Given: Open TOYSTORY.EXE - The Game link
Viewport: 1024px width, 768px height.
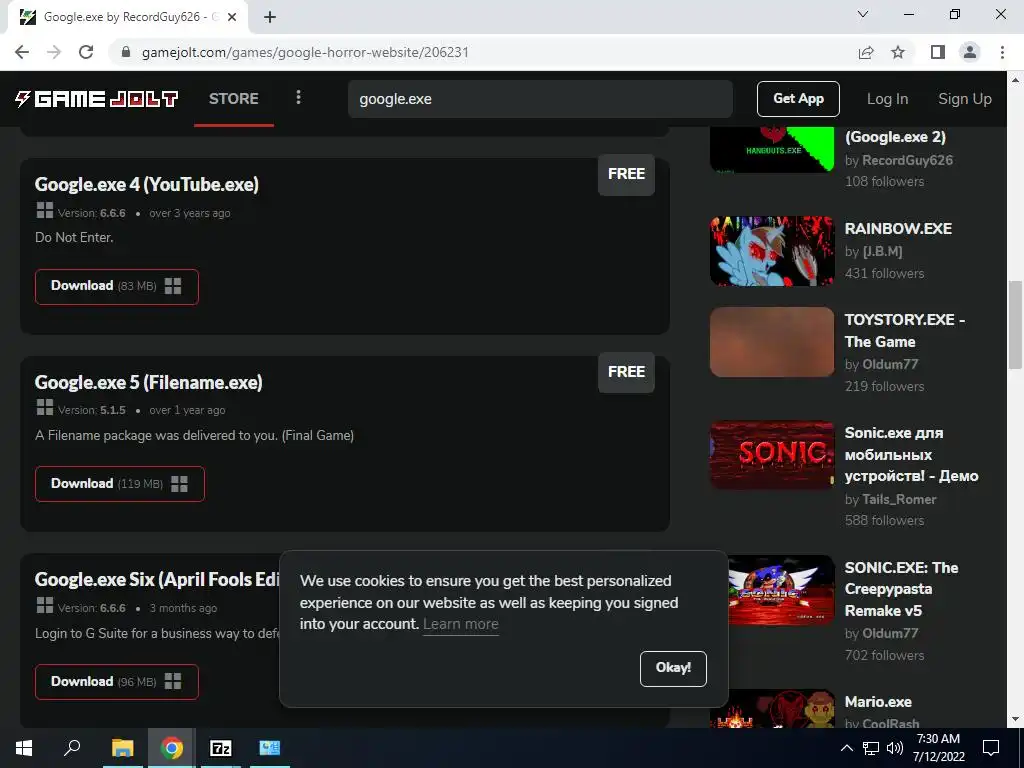Looking at the screenshot, I should (x=904, y=330).
